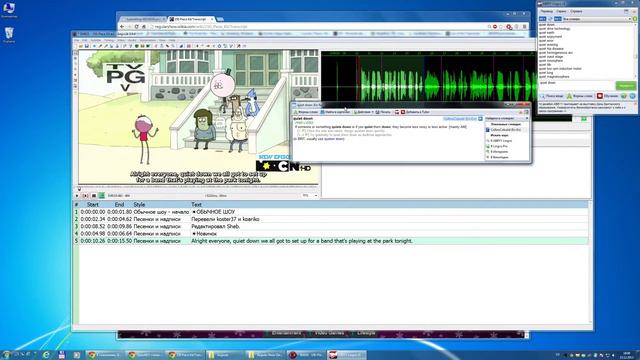Click the open-subtitles folder icon in Aegisub toolbar
Screen dimensions: 640x360
coord(81,46)
